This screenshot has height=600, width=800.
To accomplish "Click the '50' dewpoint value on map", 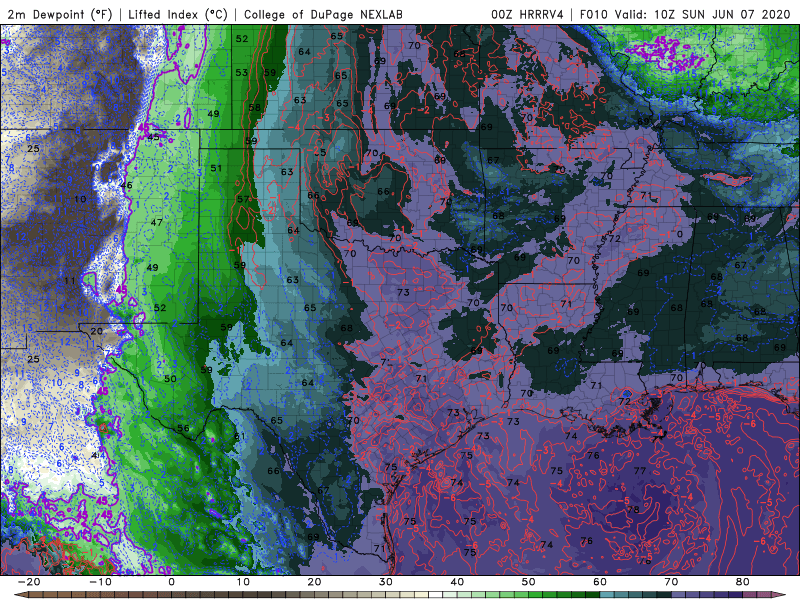I will (170, 379).
